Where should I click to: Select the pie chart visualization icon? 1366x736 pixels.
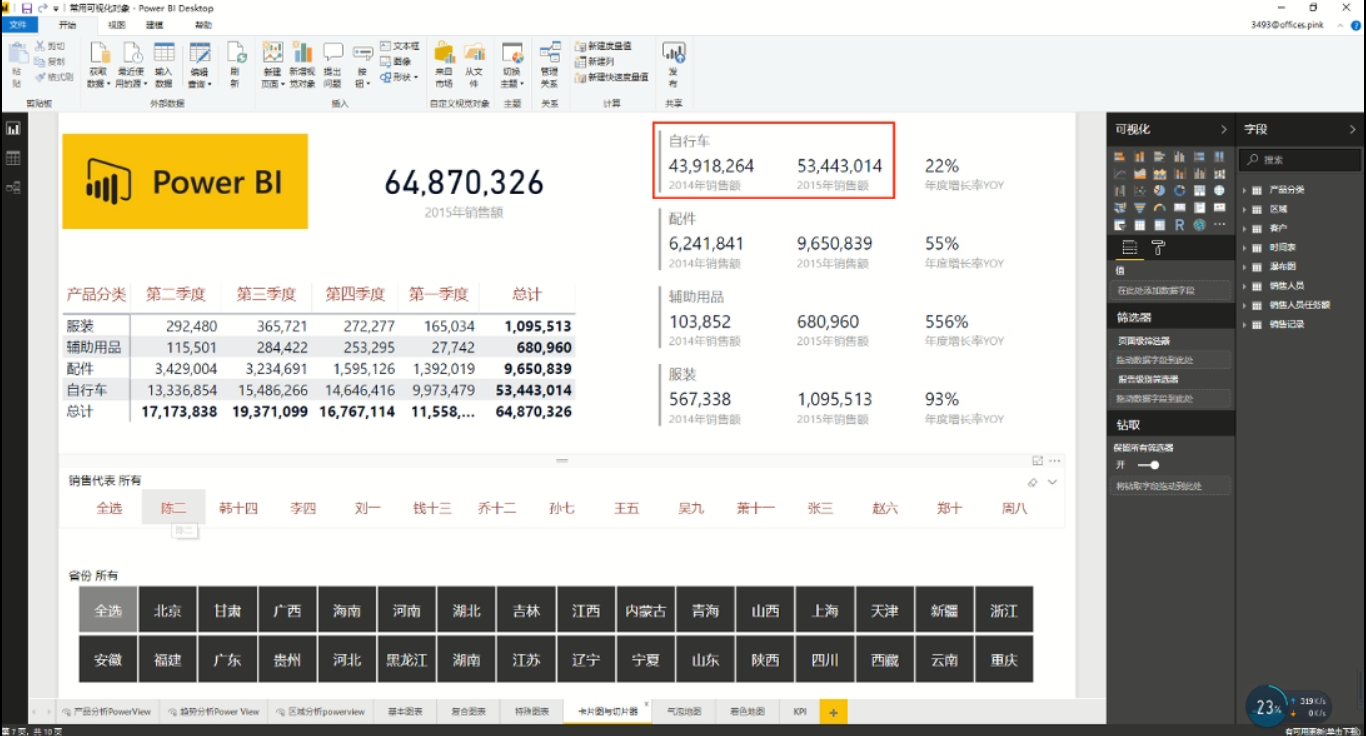tap(1160, 190)
